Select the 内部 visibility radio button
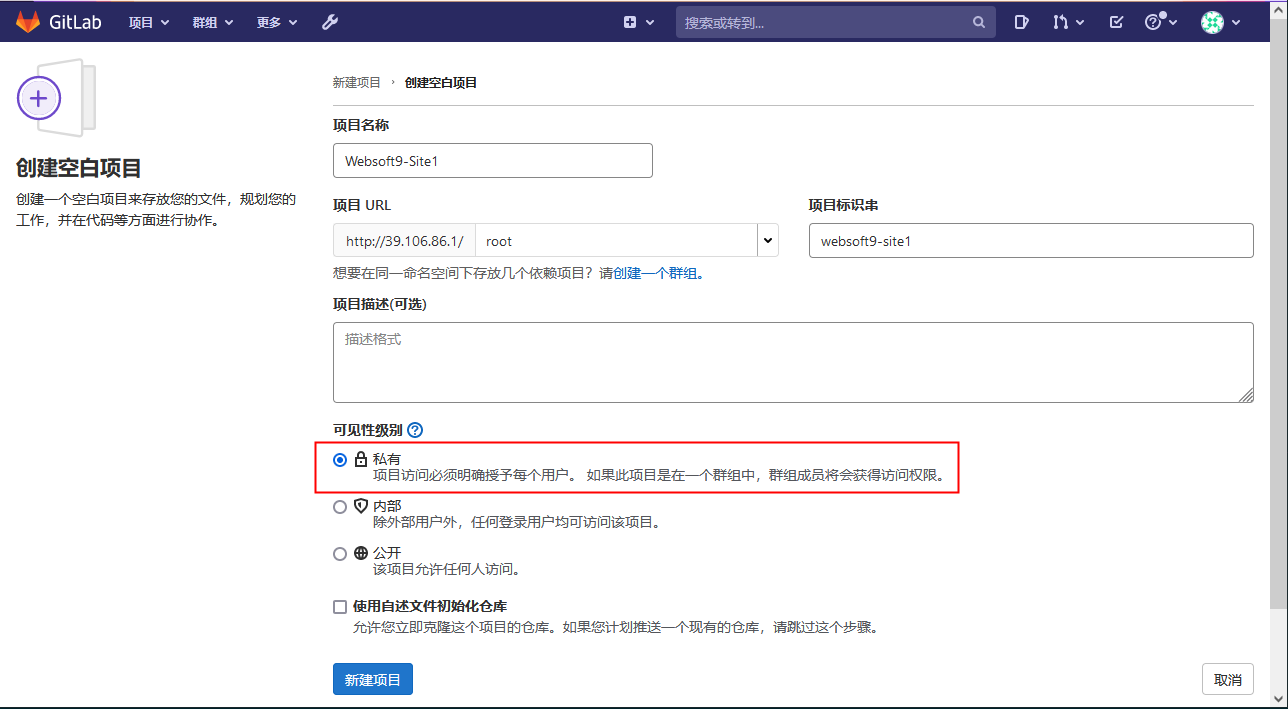Screen dimensions: 1288x709 point(340,507)
